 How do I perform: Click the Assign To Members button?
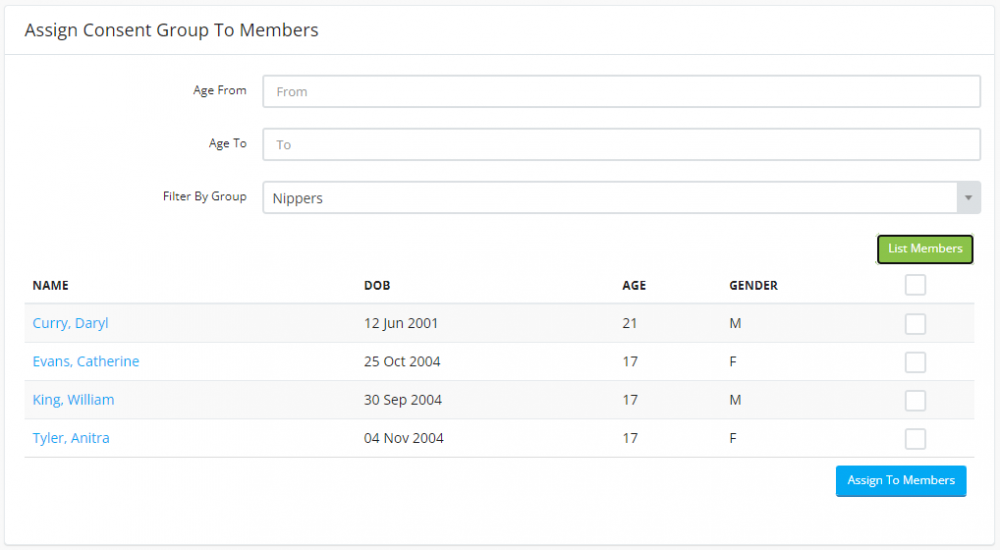[901, 480]
